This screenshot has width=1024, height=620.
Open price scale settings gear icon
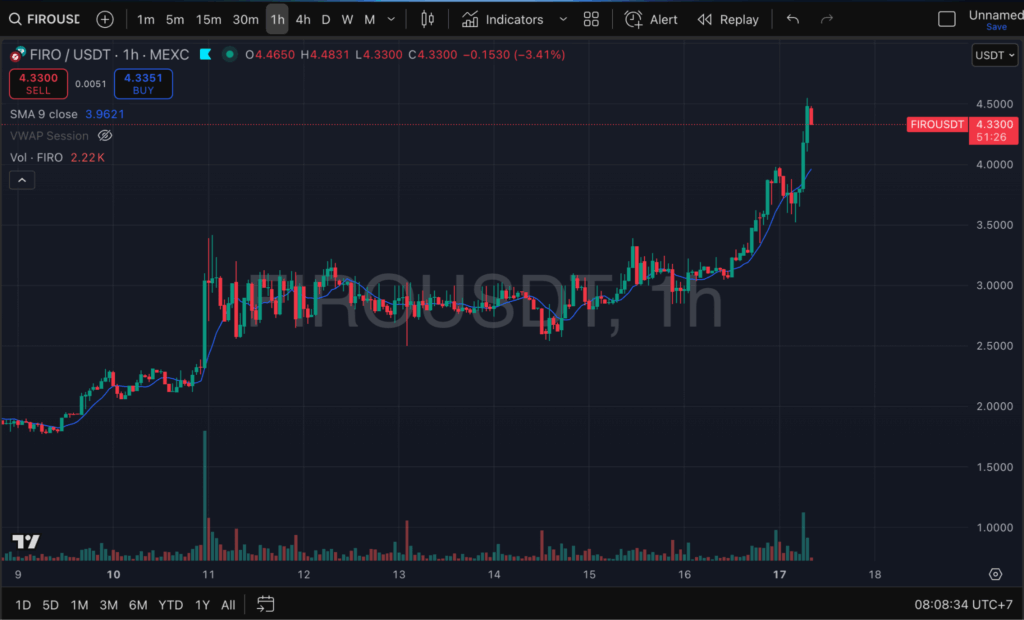click(x=995, y=574)
